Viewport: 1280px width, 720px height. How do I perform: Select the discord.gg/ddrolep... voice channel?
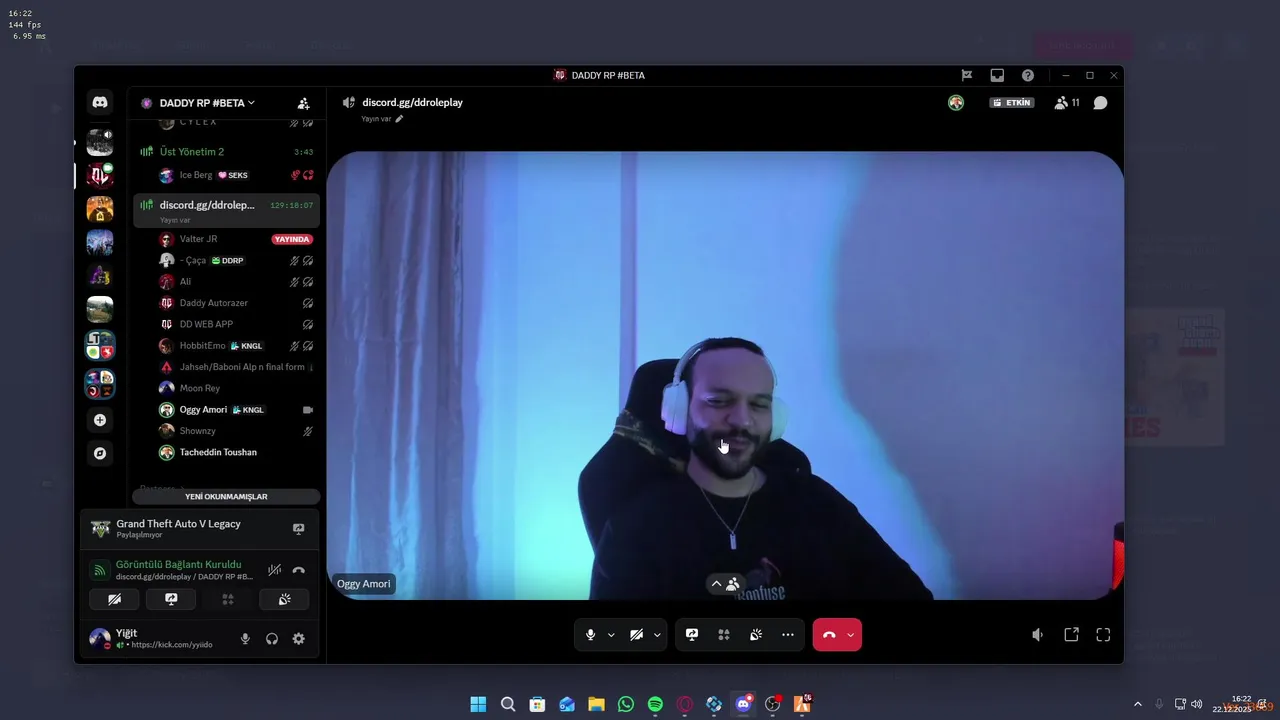pos(226,210)
